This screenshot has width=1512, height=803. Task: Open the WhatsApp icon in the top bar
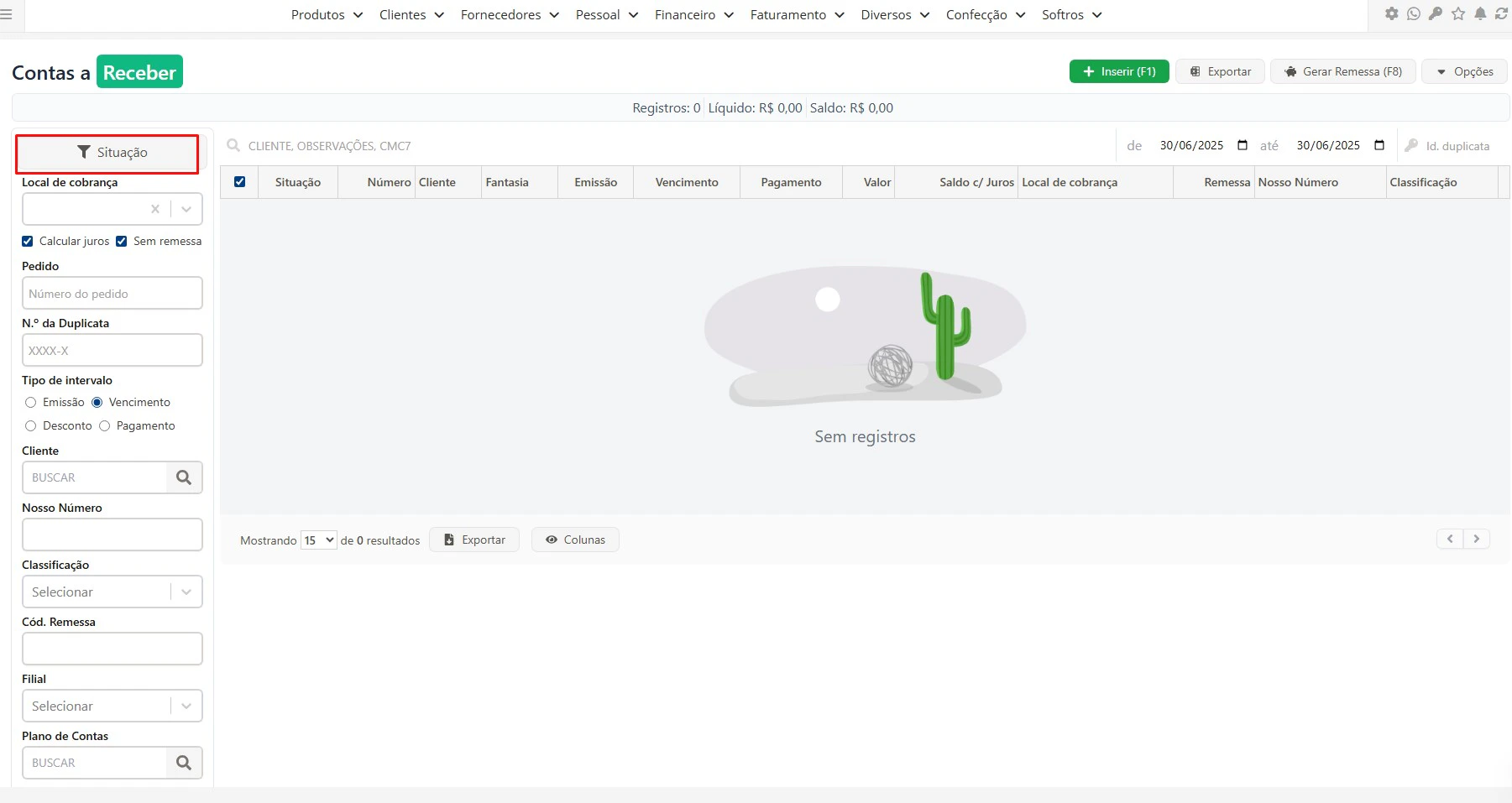click(1415, 13)
